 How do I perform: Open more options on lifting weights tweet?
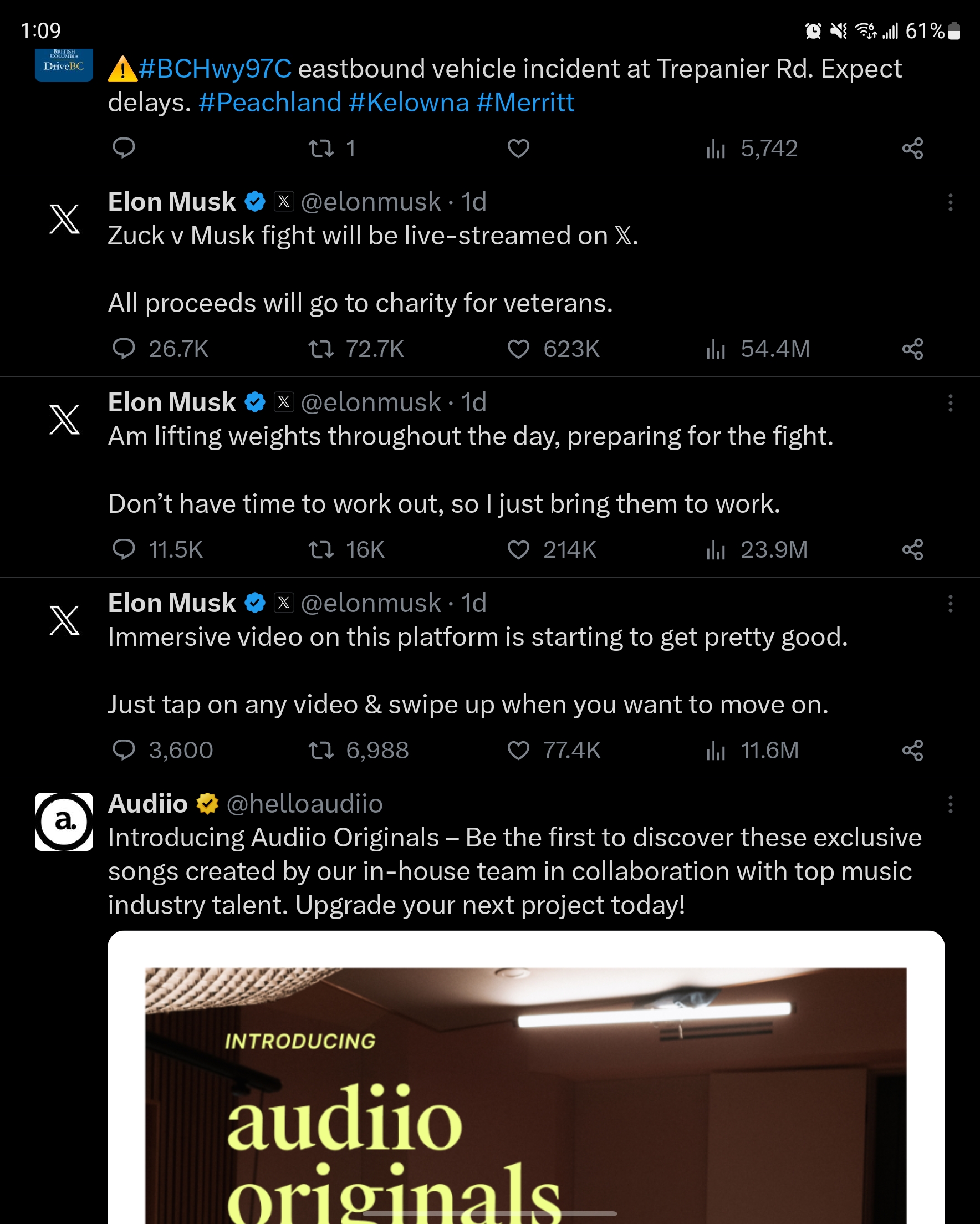click(x=950, y=403)
